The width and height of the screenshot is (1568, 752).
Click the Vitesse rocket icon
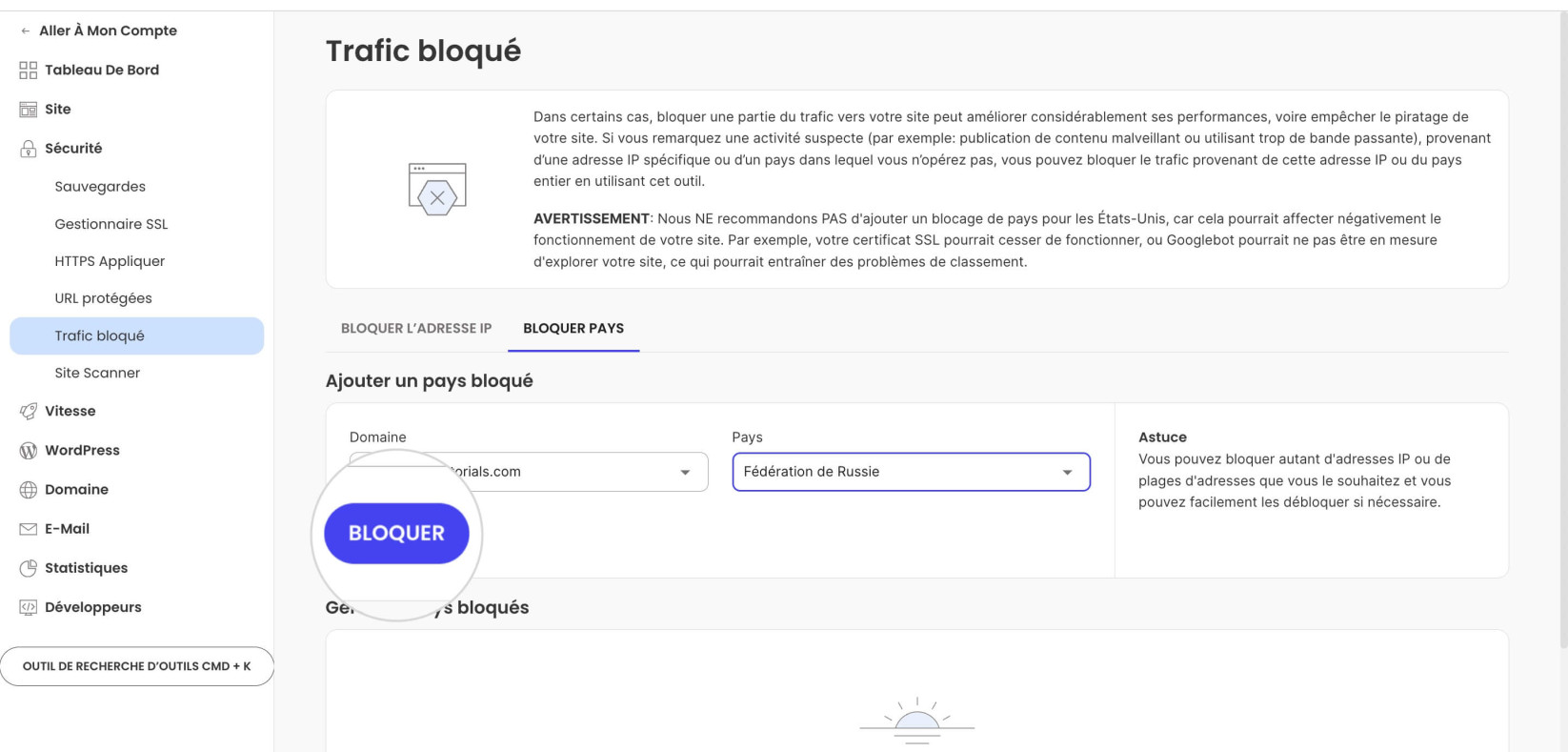[29, 411]
